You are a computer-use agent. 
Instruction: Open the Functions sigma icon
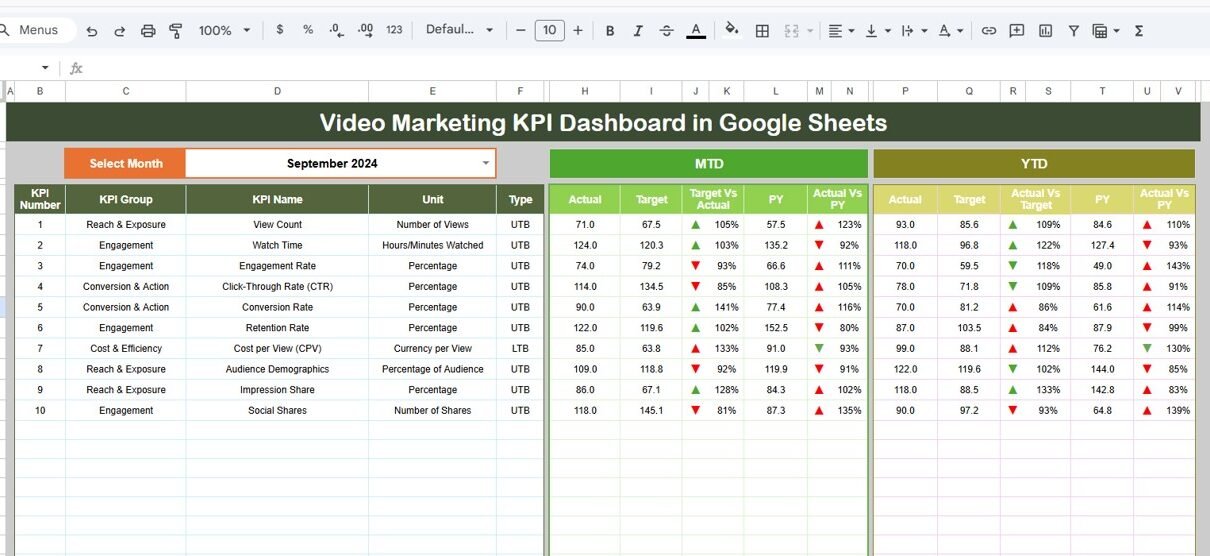click(1139, 31)
